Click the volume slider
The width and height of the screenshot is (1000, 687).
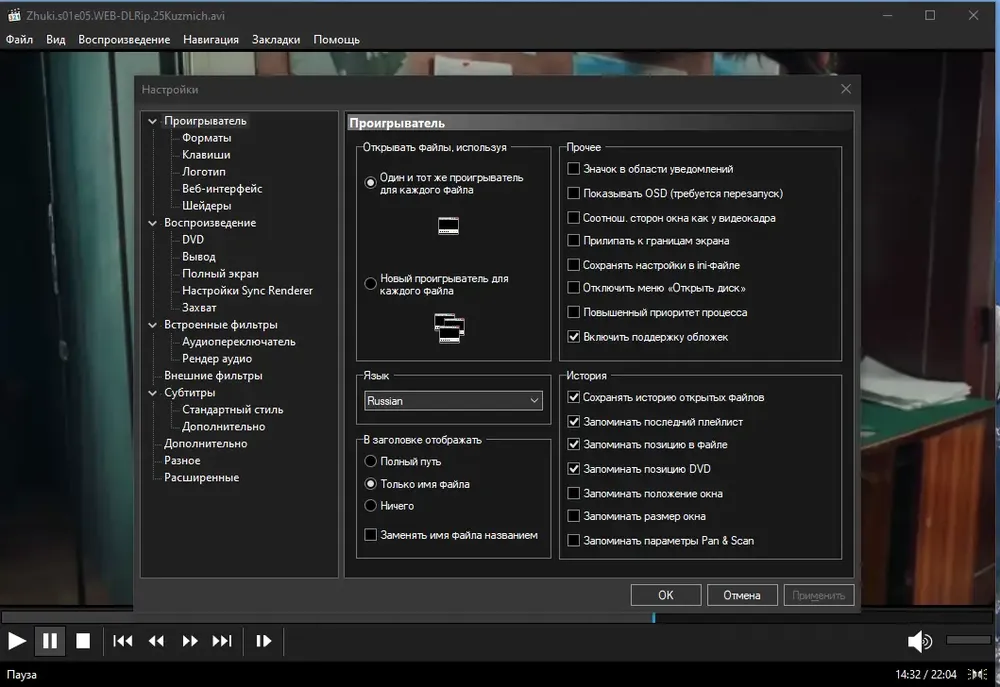[x=968, y=640]
